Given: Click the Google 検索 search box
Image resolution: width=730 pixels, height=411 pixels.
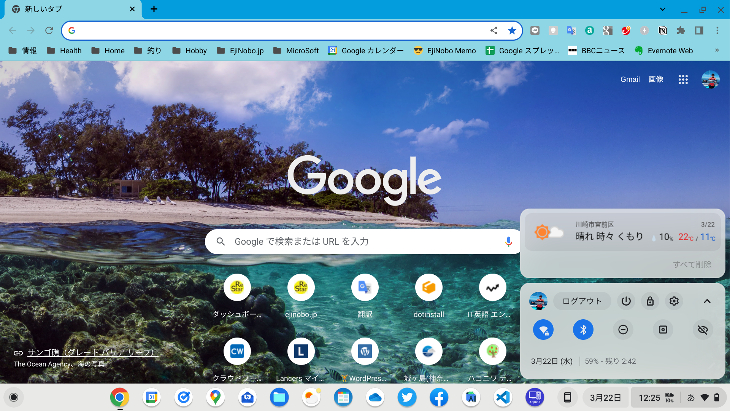Looking at the screenshot, I should pyautogui.click(x=363, y=242).
